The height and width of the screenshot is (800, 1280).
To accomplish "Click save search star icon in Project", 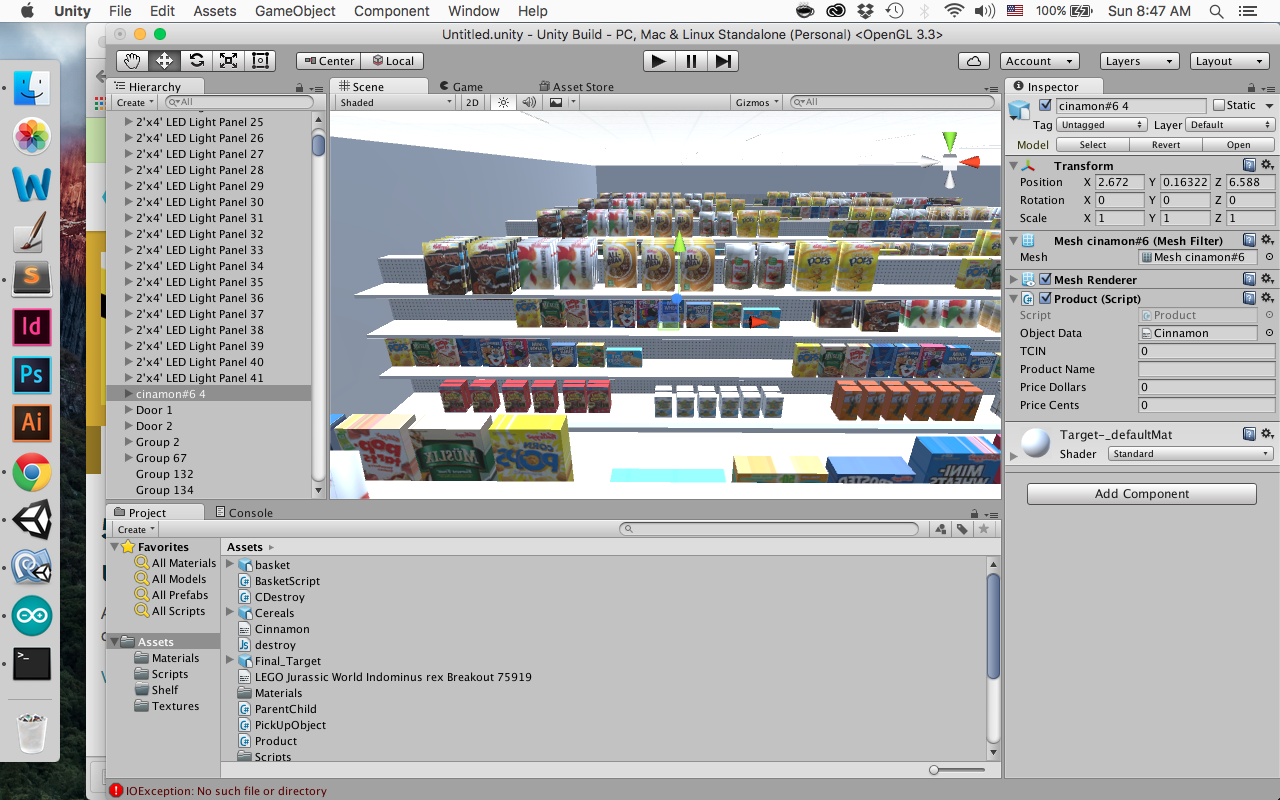I will 984,529.
